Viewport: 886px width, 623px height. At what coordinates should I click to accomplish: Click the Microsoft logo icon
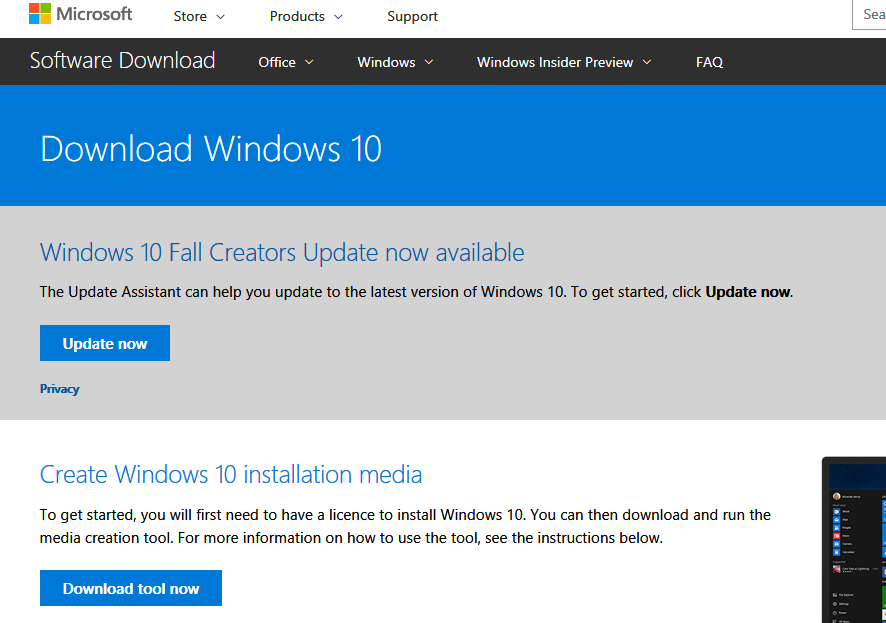click(x=40, y=14)
